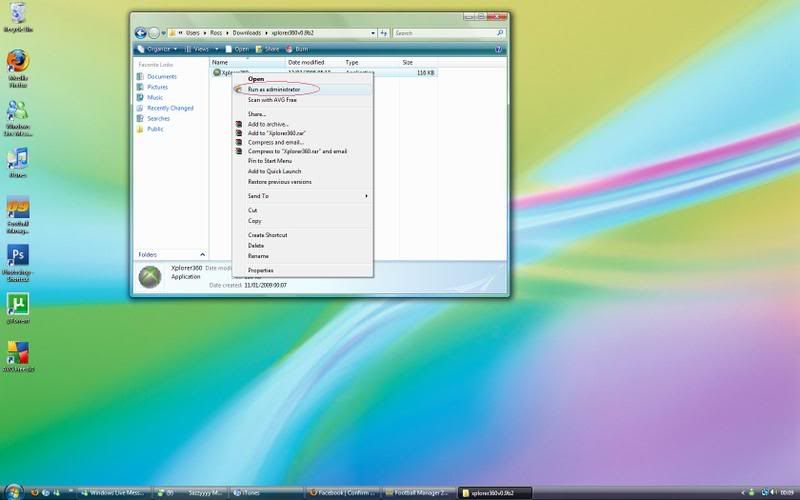800x500 pixels.
Task: Sort by the Name column header
Action: click(x=247, y=62)
